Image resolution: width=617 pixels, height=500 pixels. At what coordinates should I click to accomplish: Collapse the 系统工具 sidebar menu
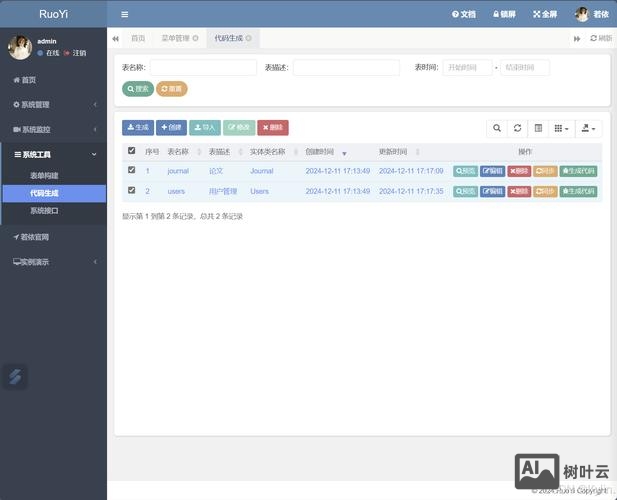(53, 155)
